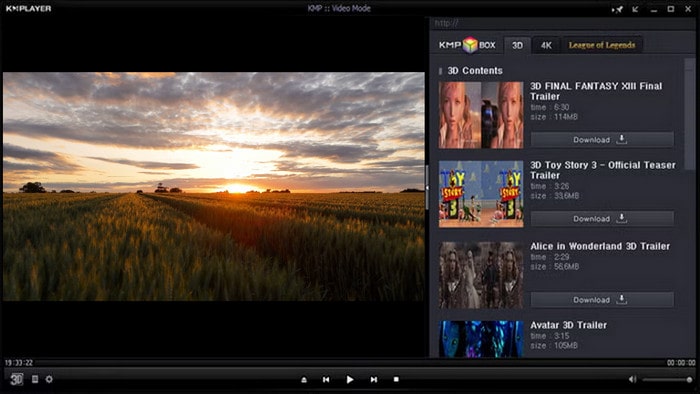Click the '3D Toy Story 3 – Official Teaser Trailer' title
Screen dimensions: 700x394
[x=603, y=170]
